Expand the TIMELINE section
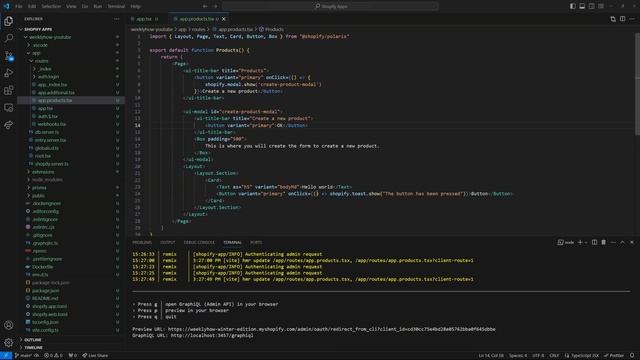 [33, 348]
